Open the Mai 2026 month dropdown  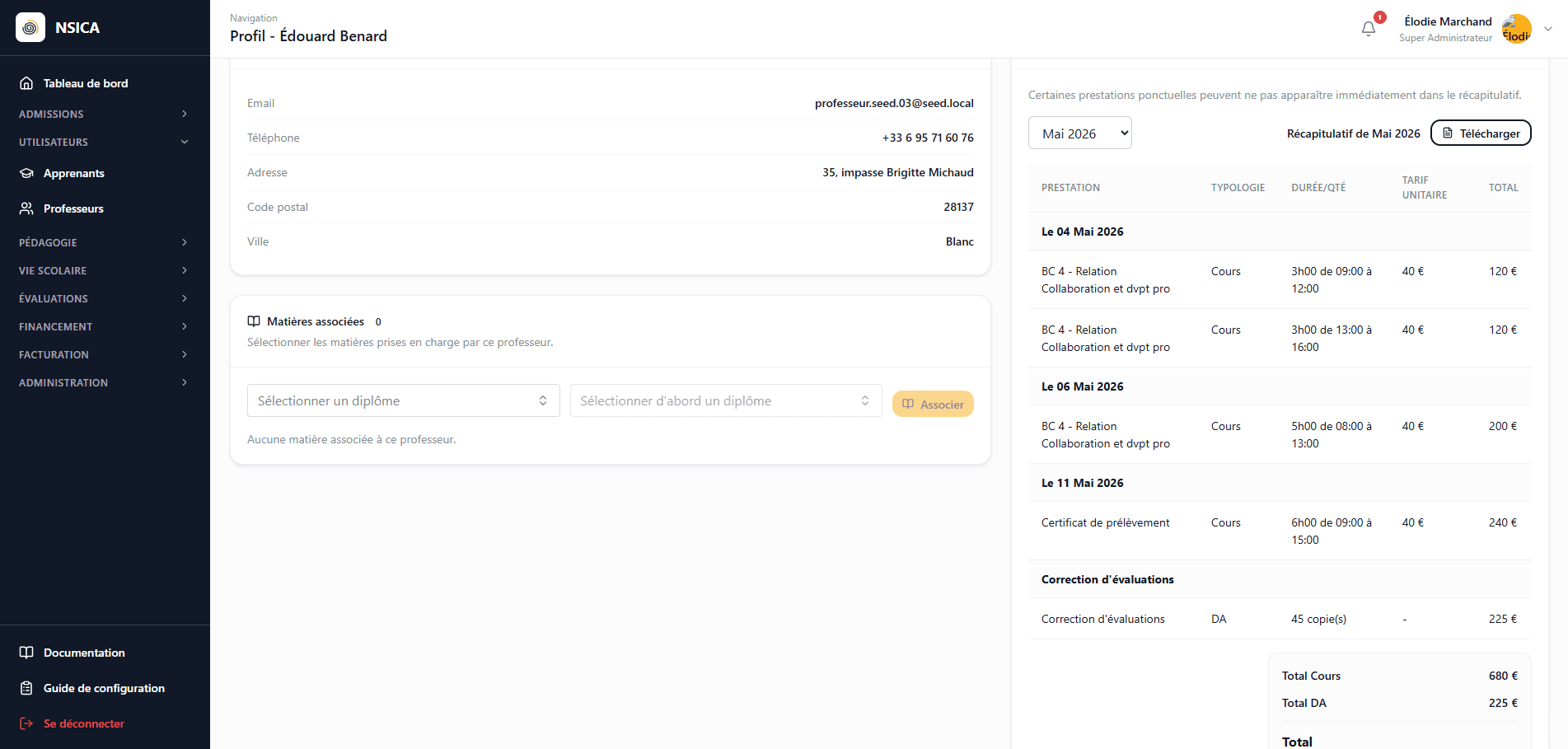(1079, 133)
